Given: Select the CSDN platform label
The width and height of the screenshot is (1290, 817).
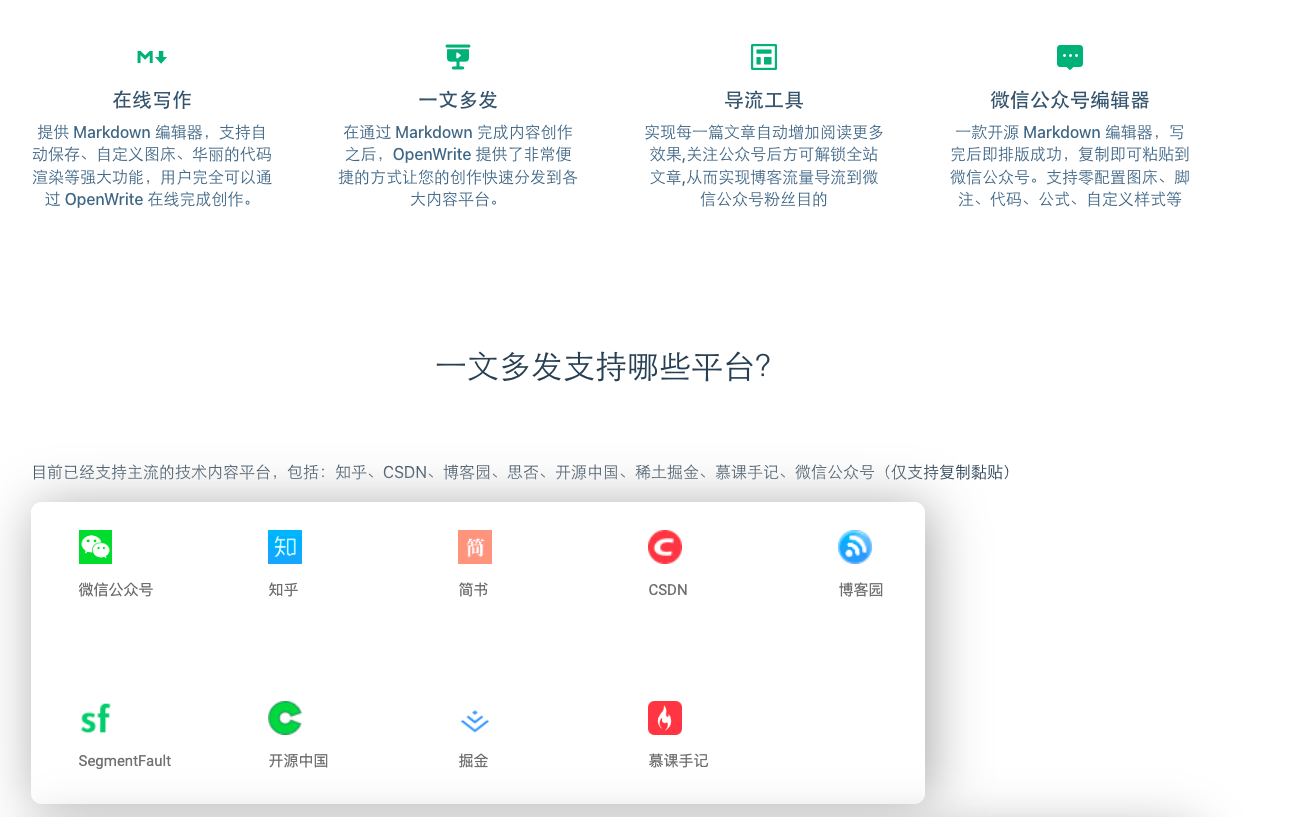Looking at the screenshot, I should (x=668, y=590).
